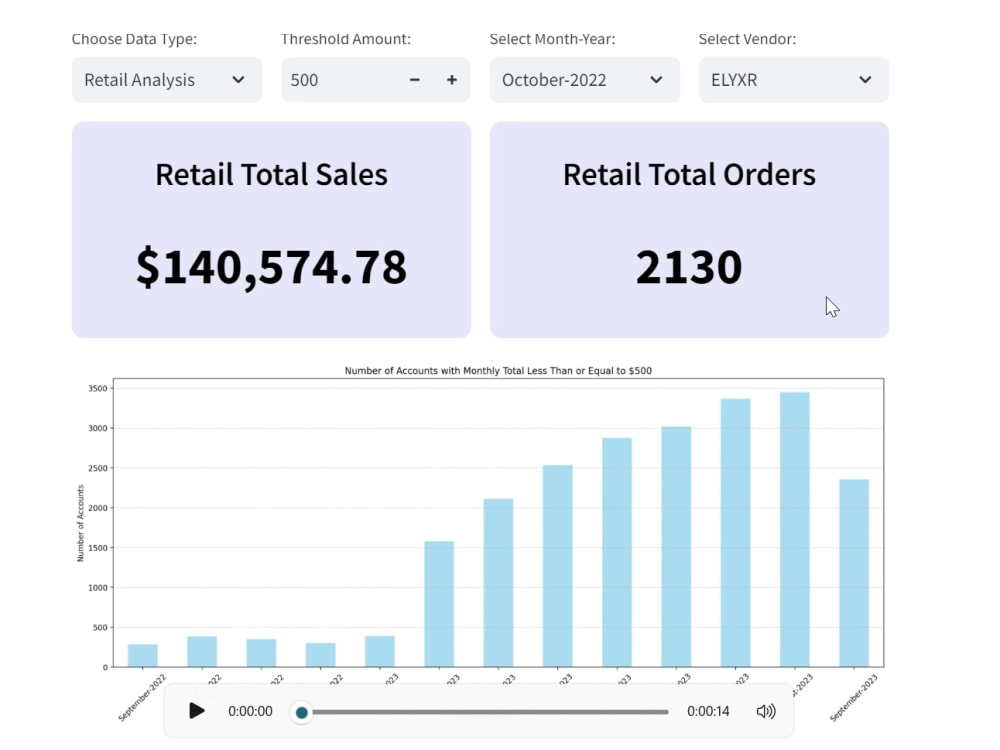Viewport: 1000px width, 750px height.
Task: Click the Month-Year dropdown chevron
Action: pyautogui.click(x=655, y=80)
